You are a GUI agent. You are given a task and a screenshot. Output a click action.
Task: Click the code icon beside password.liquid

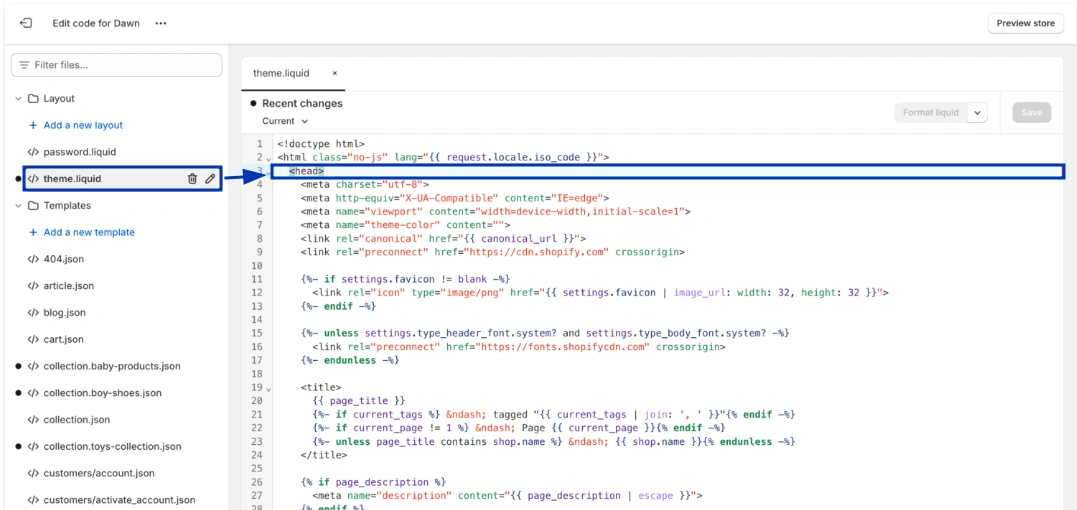[33, 152]
